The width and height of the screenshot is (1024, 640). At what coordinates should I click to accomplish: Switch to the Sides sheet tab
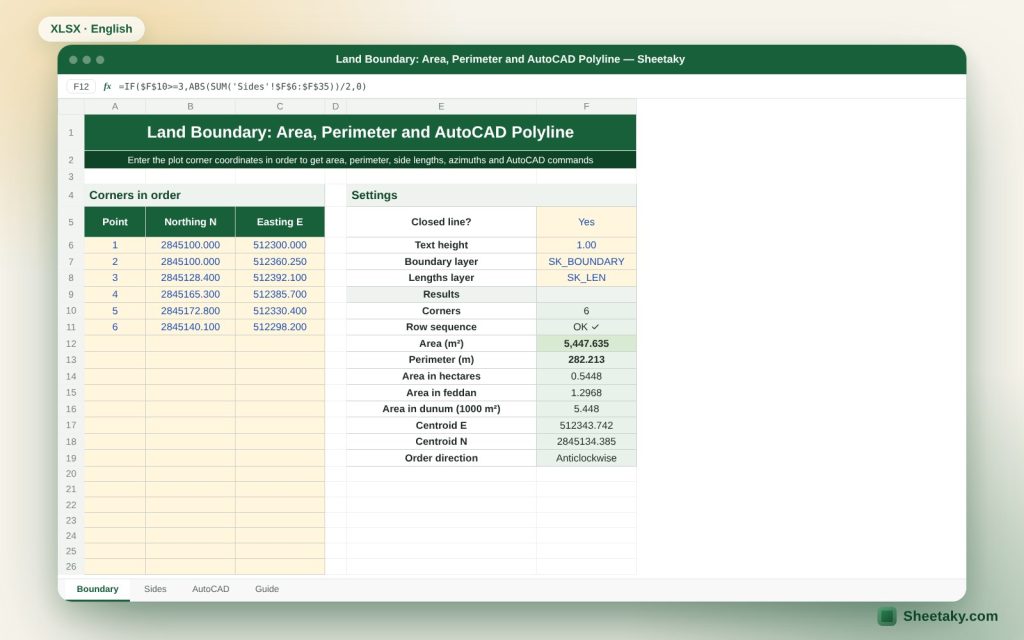tap(155, 589)
